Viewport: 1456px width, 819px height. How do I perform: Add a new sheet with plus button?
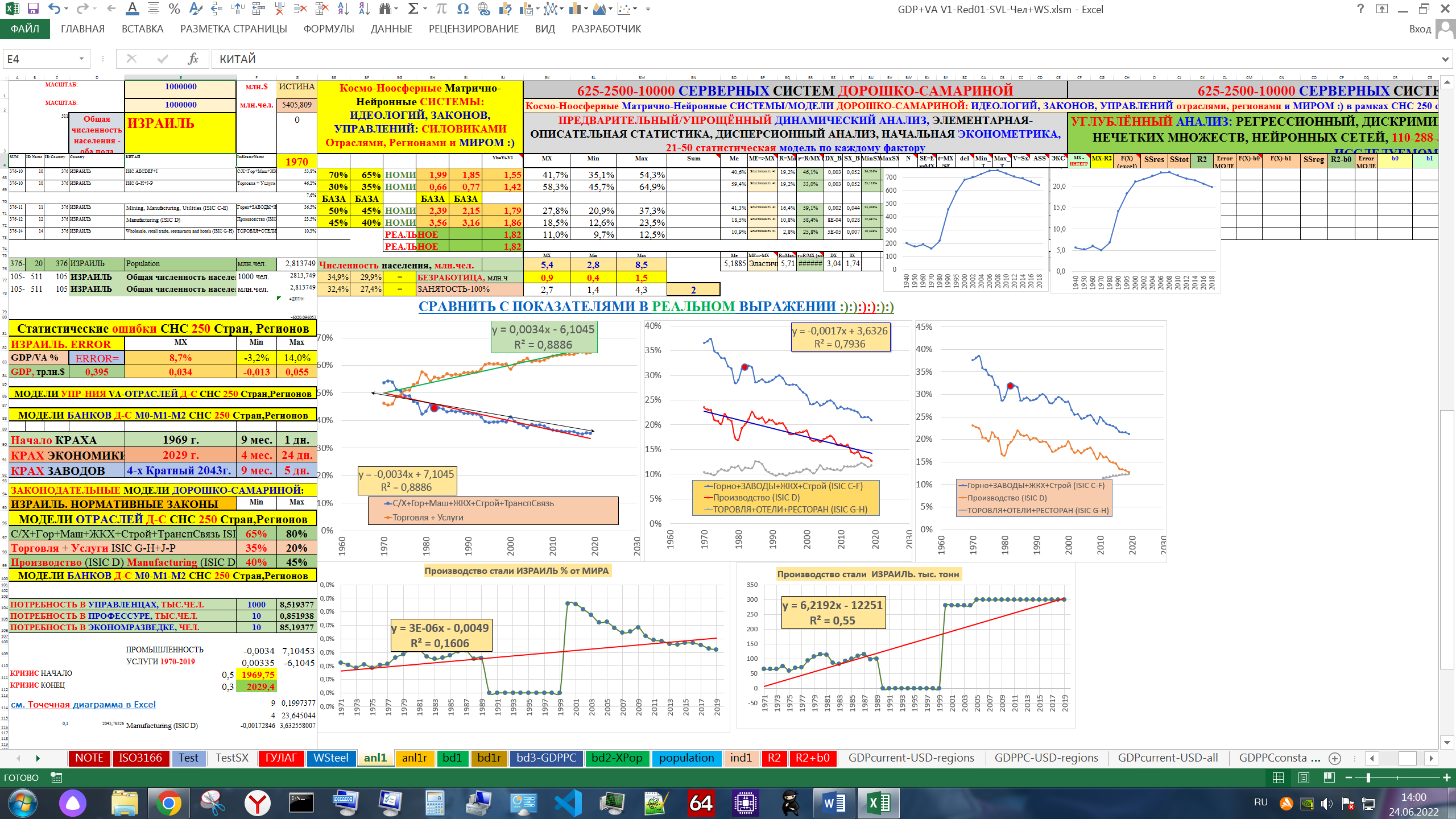1335,758
